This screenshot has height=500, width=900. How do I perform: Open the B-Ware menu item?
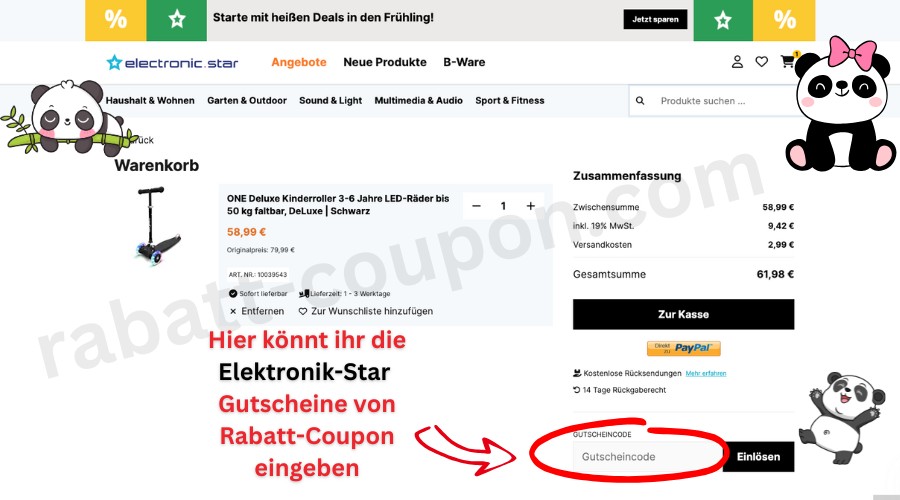(464, 62)
